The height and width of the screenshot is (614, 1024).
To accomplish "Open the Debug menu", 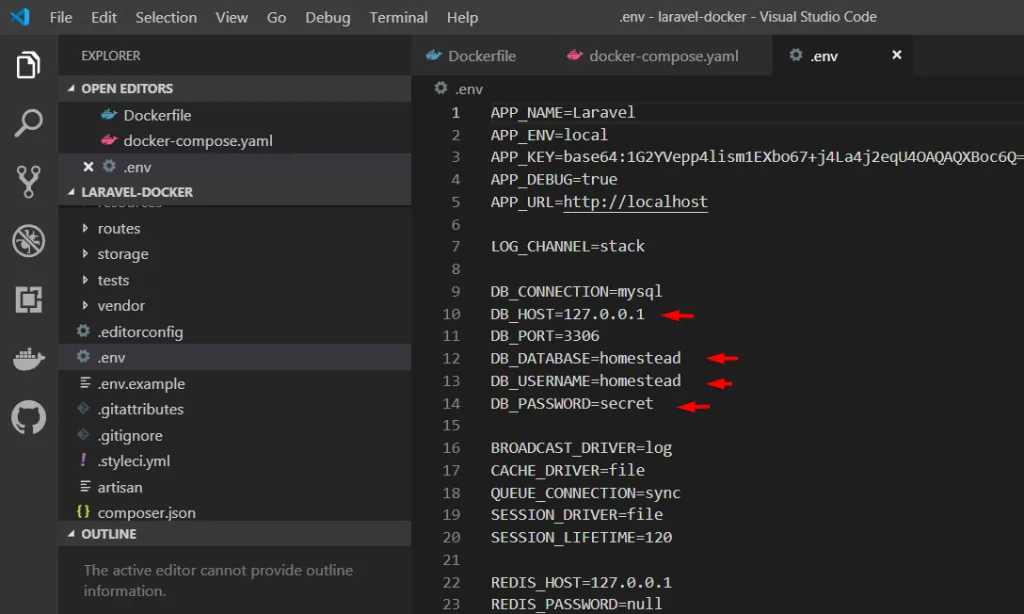I will point(328,18).
